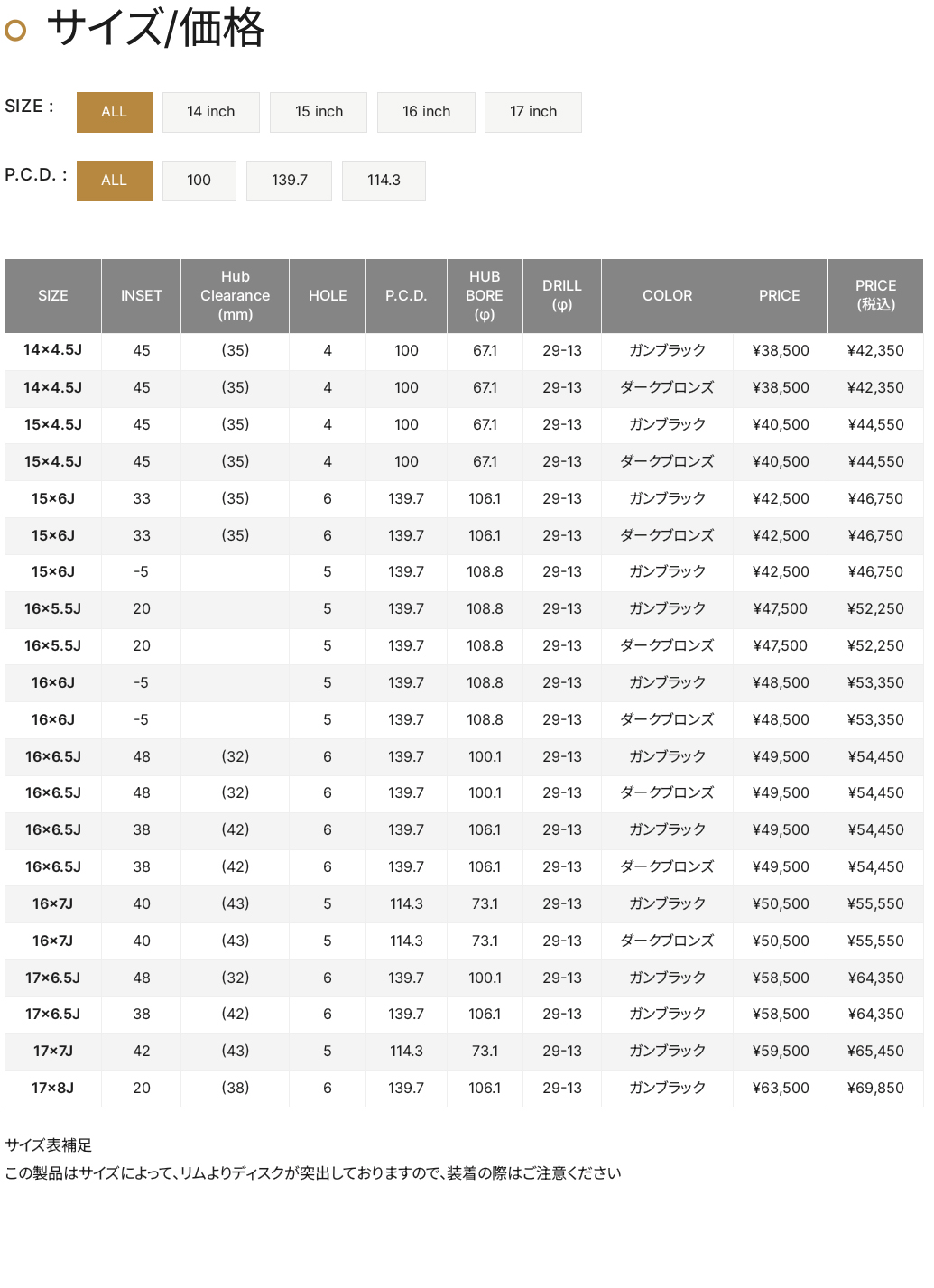The width and height of the screenshot is (934, 1288).
Task: Click the 17×8J size cell
Action: click(x=53, y=1089)
